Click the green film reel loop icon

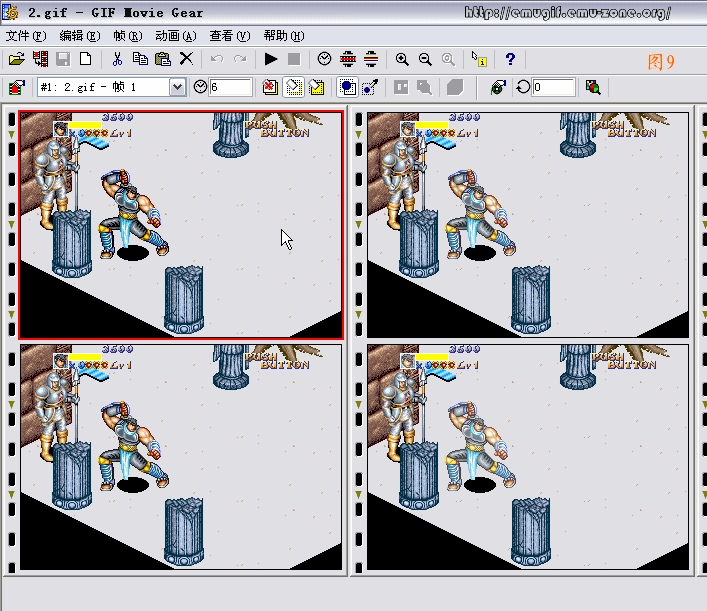[x=498, y=87]
